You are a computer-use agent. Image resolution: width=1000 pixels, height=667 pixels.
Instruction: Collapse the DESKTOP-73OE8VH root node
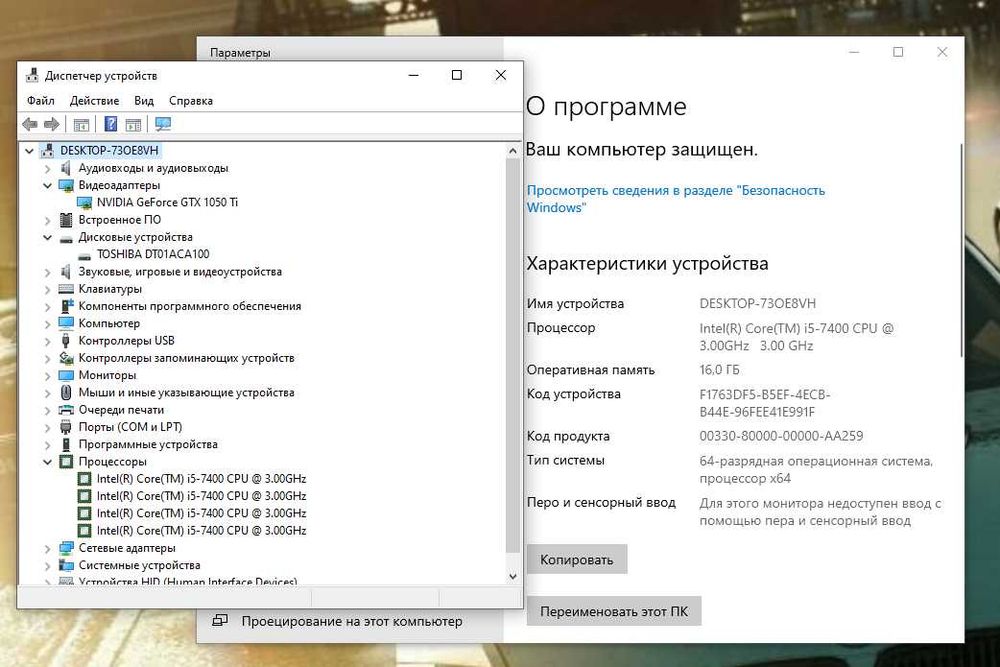click(29, 151)
